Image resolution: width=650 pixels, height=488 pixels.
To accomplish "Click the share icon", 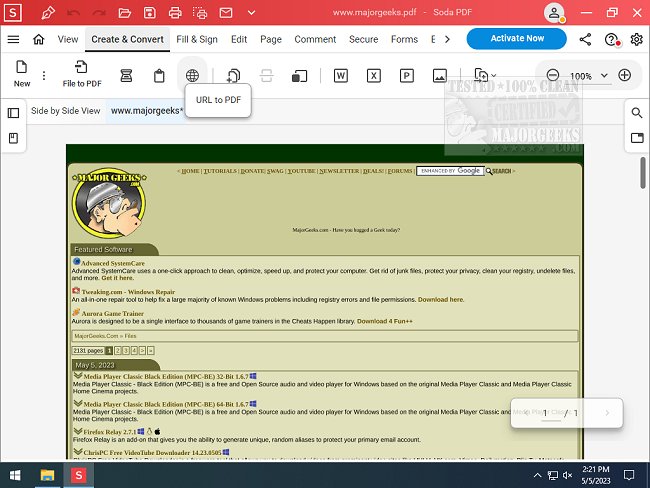I will [x=585, y=39].
